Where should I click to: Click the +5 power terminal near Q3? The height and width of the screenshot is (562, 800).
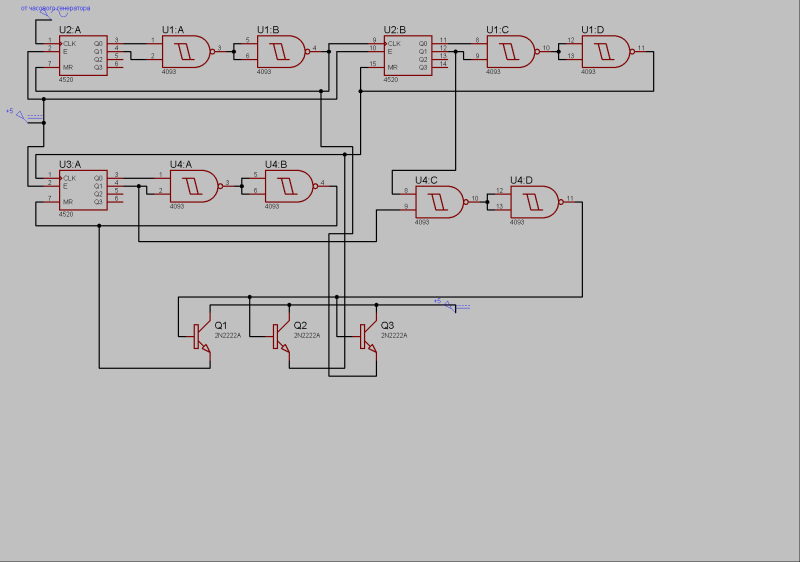coord(451,306)
